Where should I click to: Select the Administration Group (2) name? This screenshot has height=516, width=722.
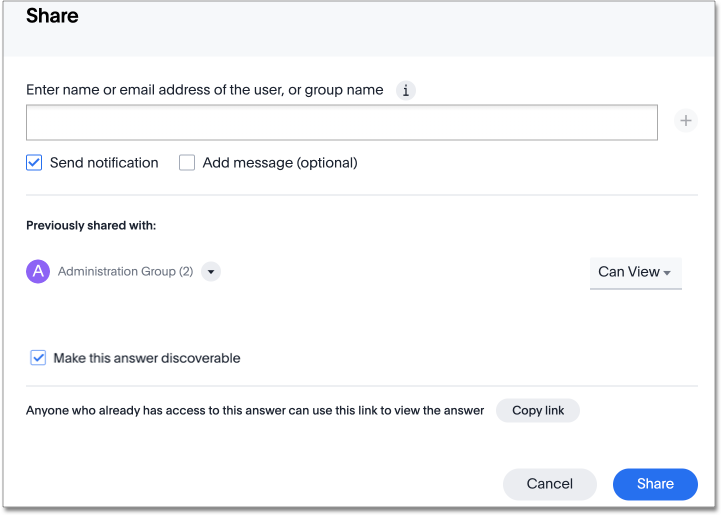[x=125, y=272]
